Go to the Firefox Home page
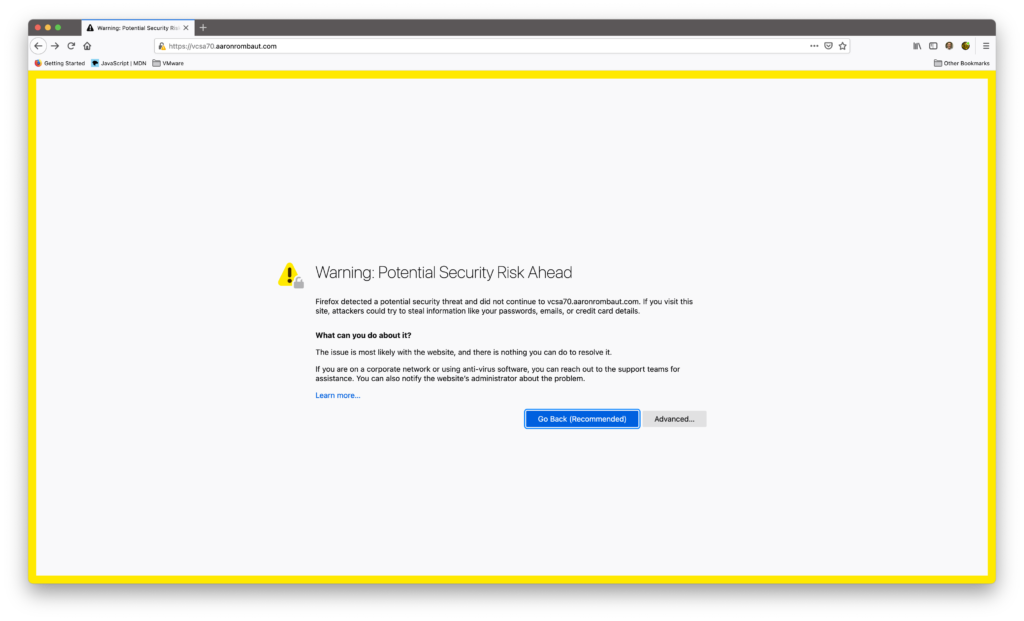 coord(87,46)
